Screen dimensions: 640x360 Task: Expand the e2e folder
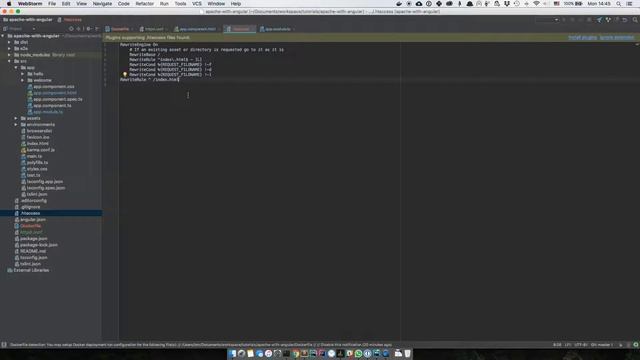(9, 49)
